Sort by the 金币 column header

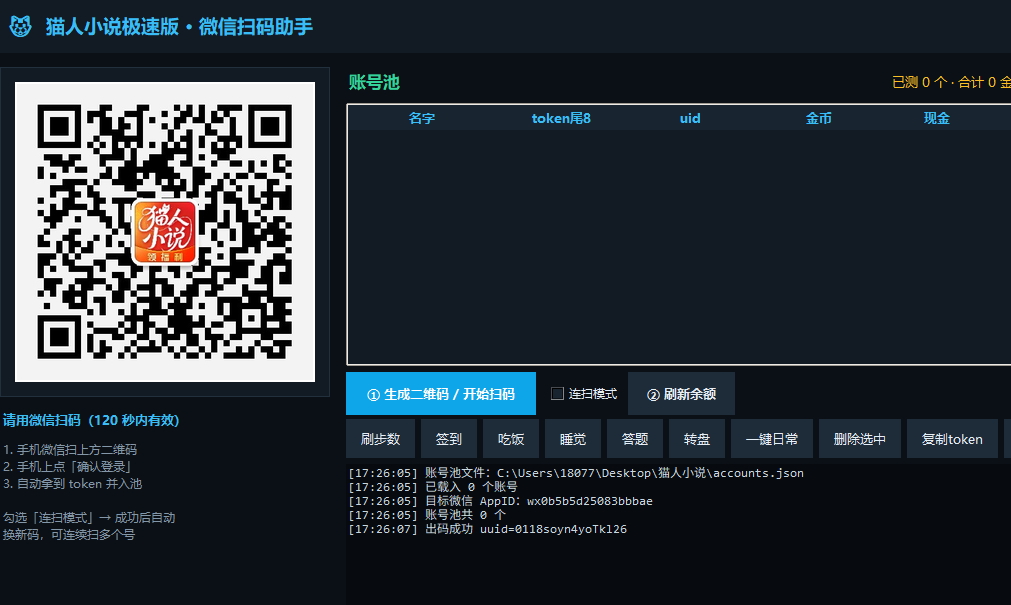click(818, 118)
